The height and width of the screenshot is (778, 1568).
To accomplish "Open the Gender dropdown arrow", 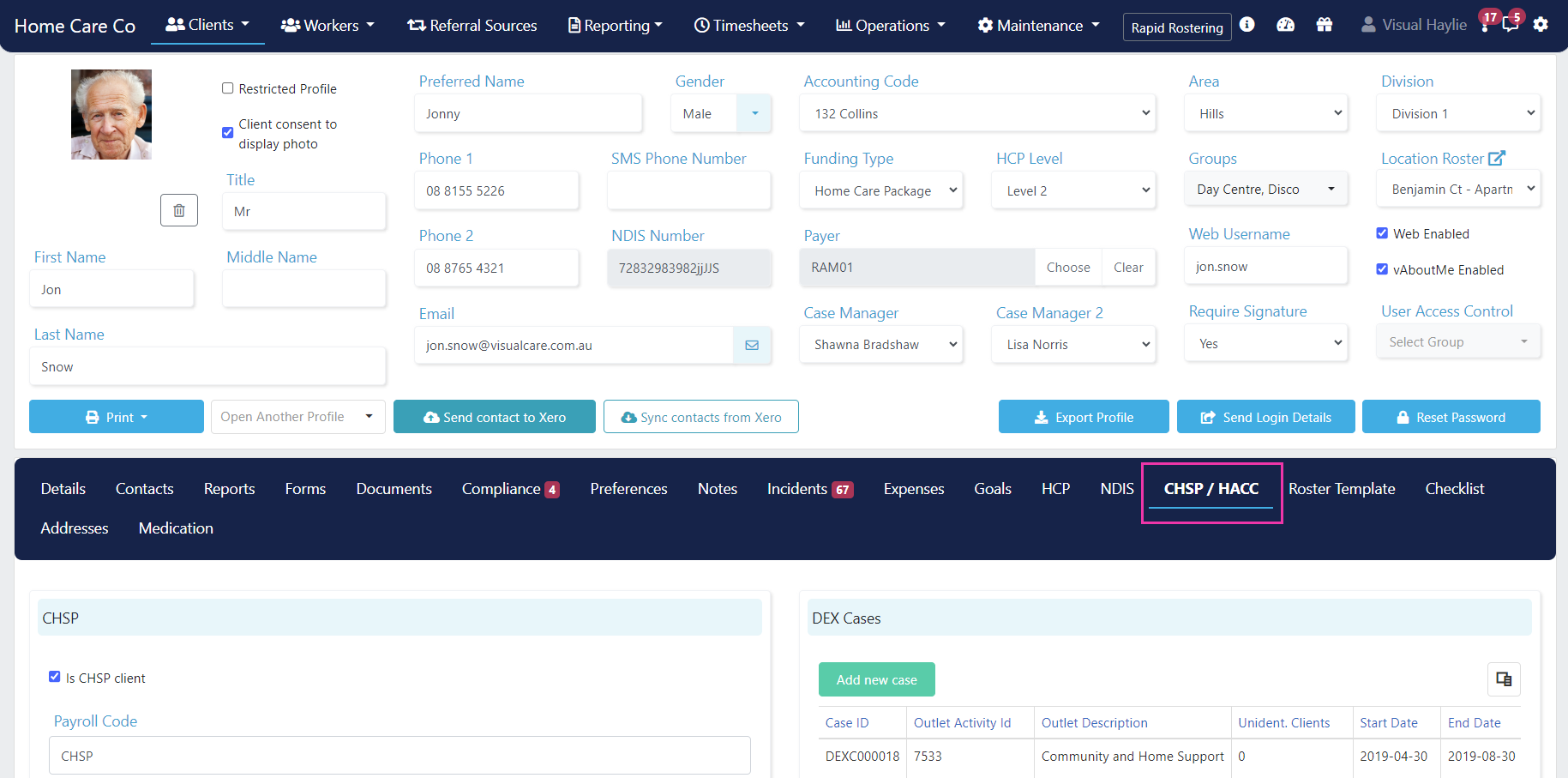I will pyautogui.click(x=754, y=113).
